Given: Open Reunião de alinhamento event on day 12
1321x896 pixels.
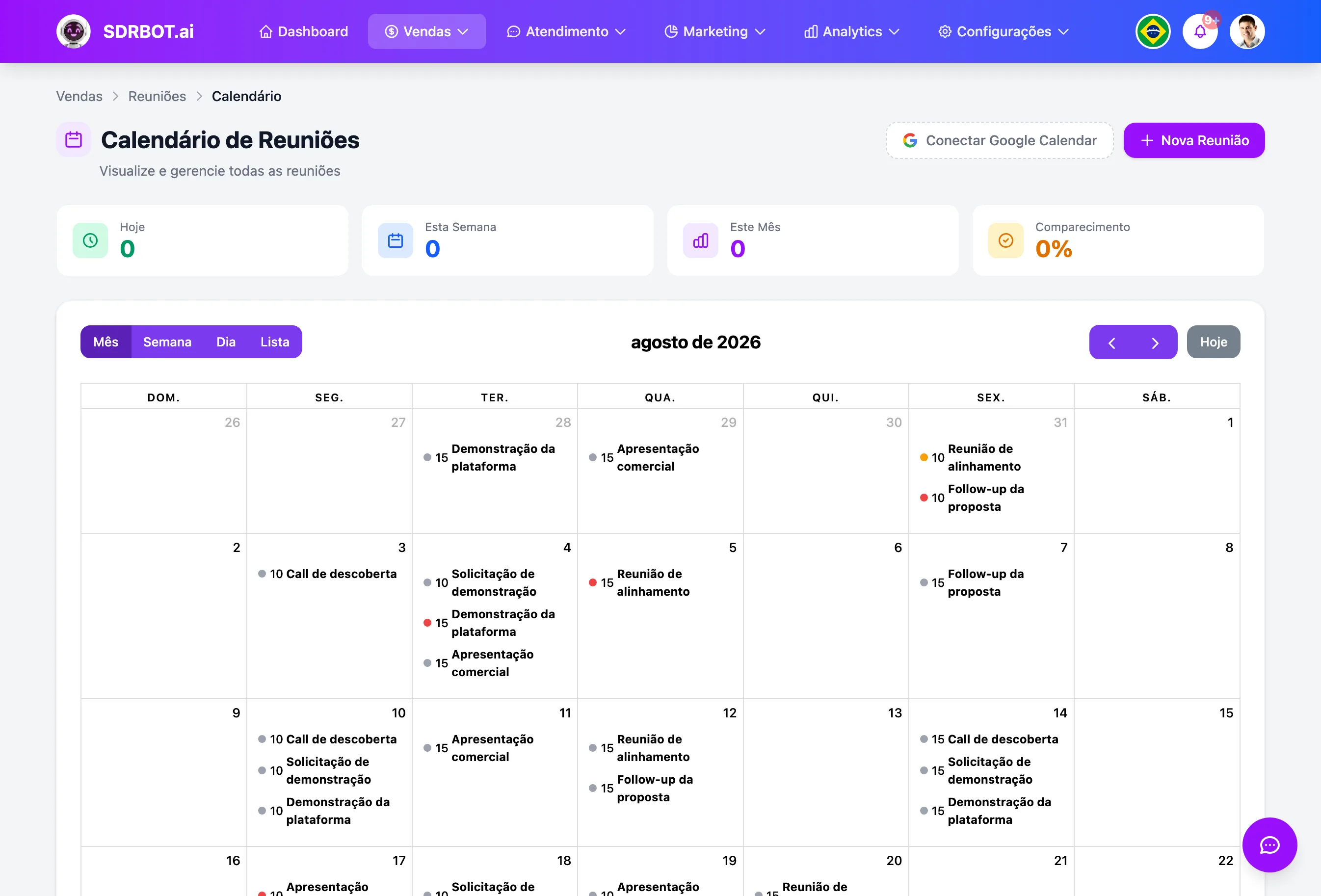Looking at the screenshot, I should [x=660, y=748].
